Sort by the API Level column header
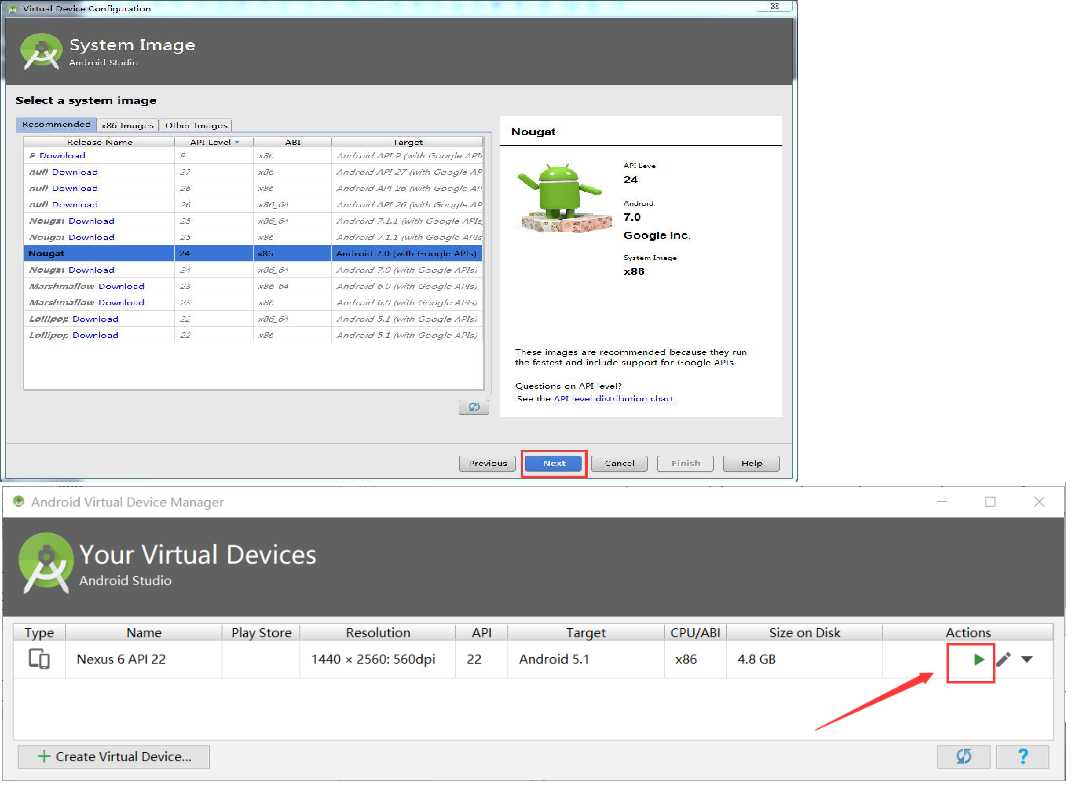1072x785 pixels. [x=214, y=142]
